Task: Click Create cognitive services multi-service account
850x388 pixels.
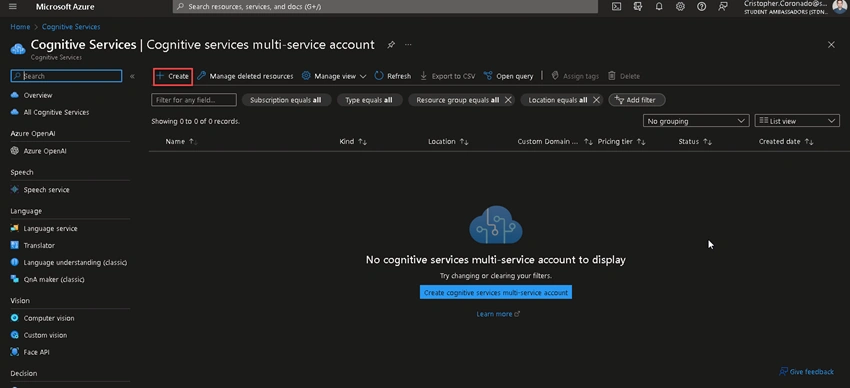Action: tap(495, 293)
